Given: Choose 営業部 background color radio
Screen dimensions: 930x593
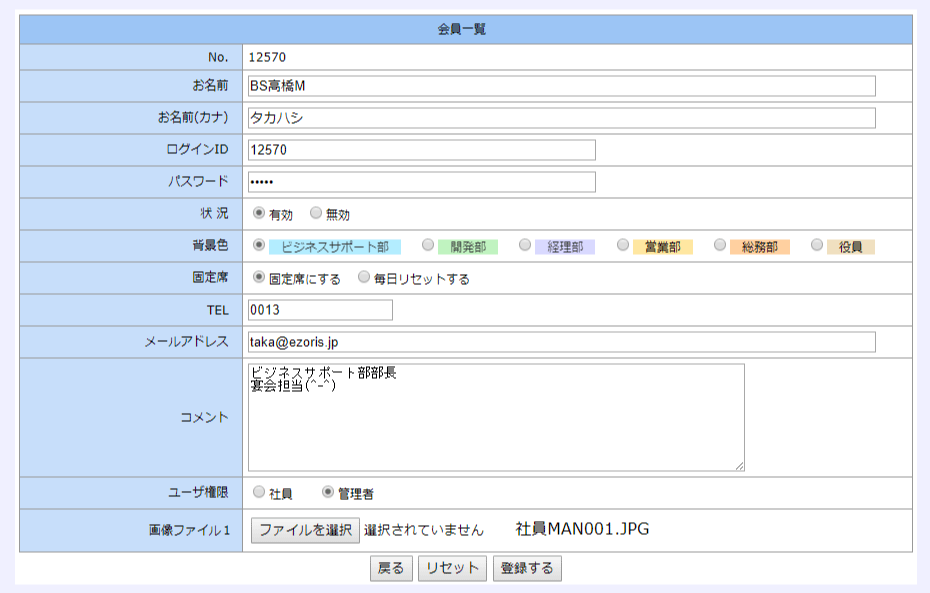Looking at the screenshot, I should [623, 245].
